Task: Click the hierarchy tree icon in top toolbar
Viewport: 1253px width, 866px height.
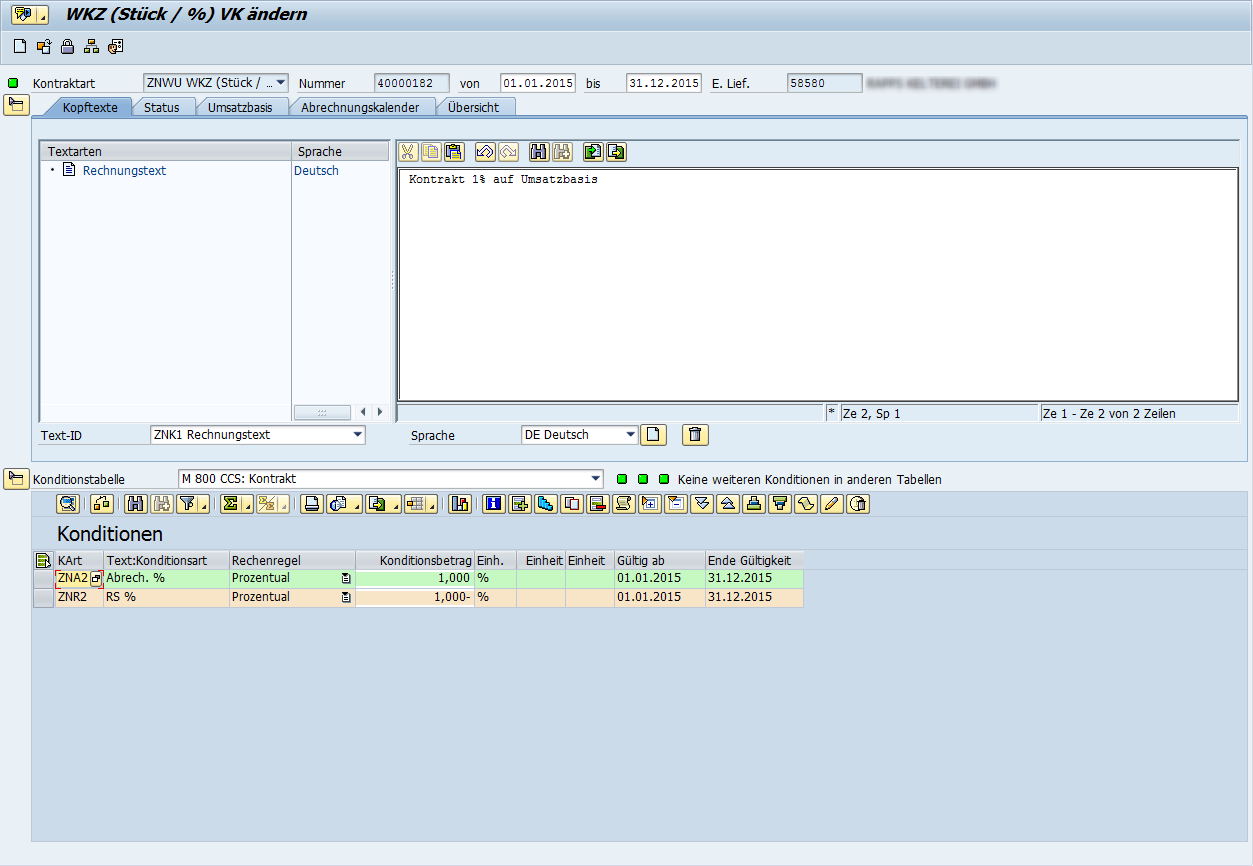Action: 92,46
